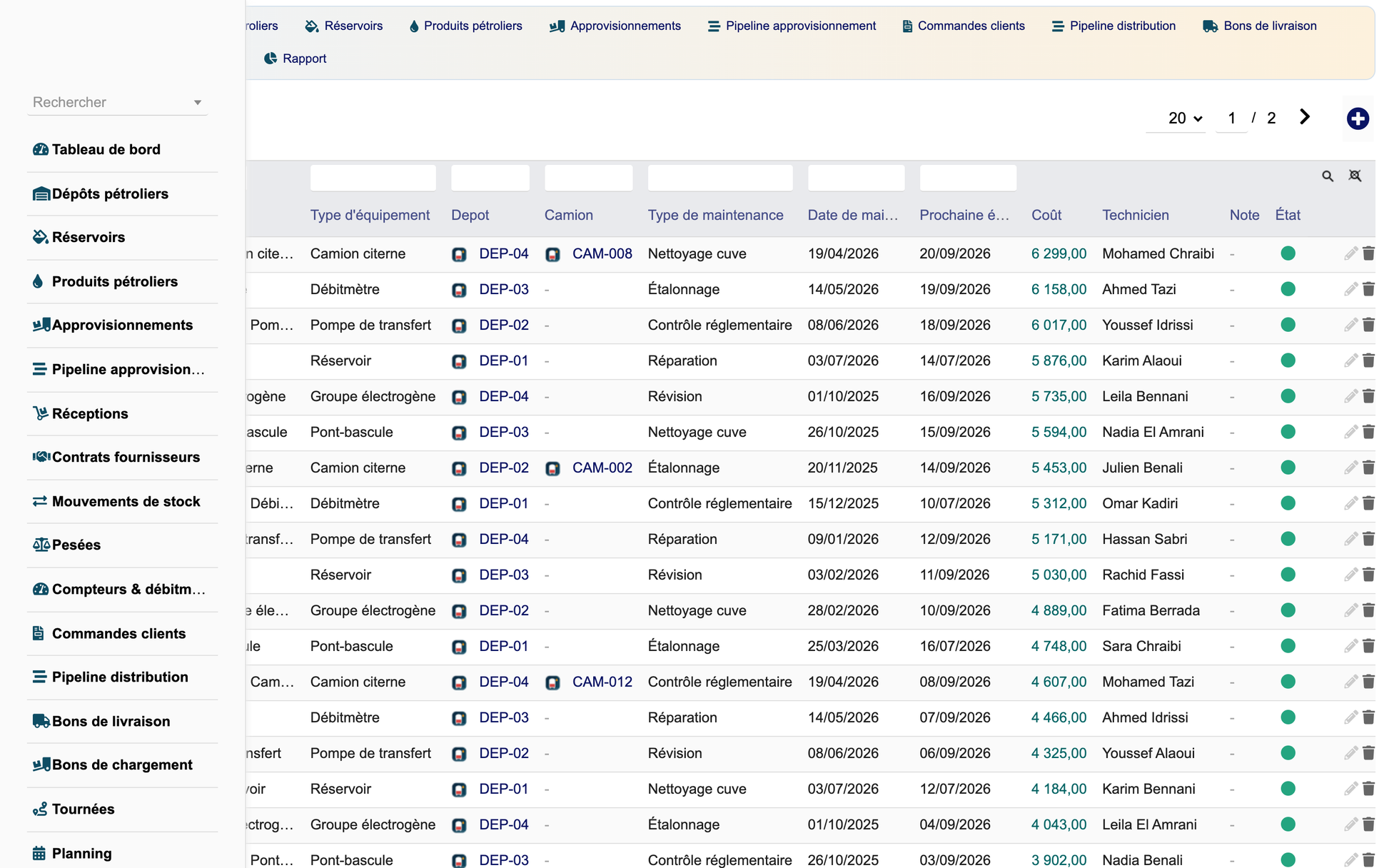The image size is (1389, 868).
Task: Open Pipeline approvisionnement in top menu
Action: pyautogui.click(x=792, y=26)
